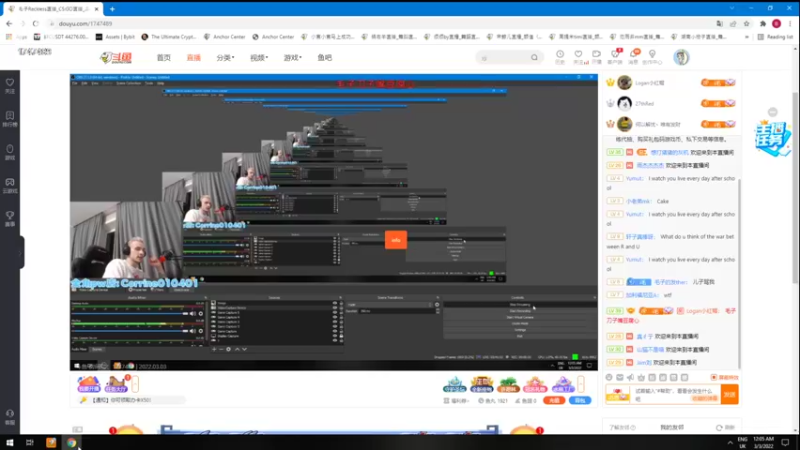
Task: Click the chat envelope icon
Action: pyautogui.click(x=619, y=378)
